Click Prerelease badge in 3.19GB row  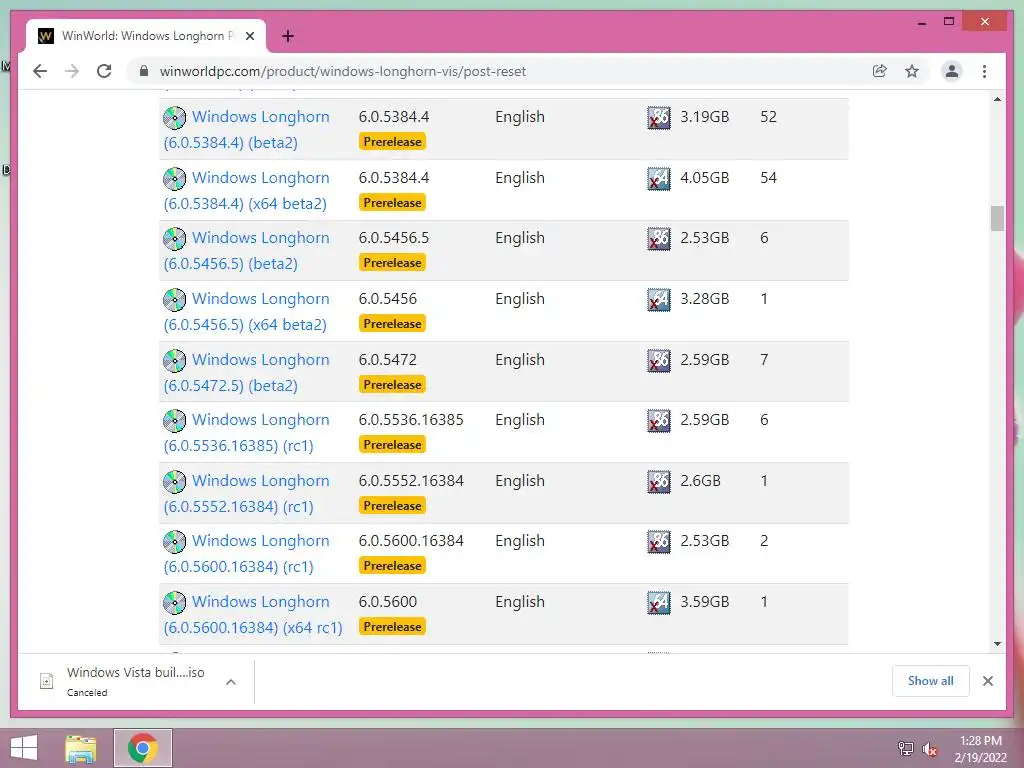(x=392, y=142)
